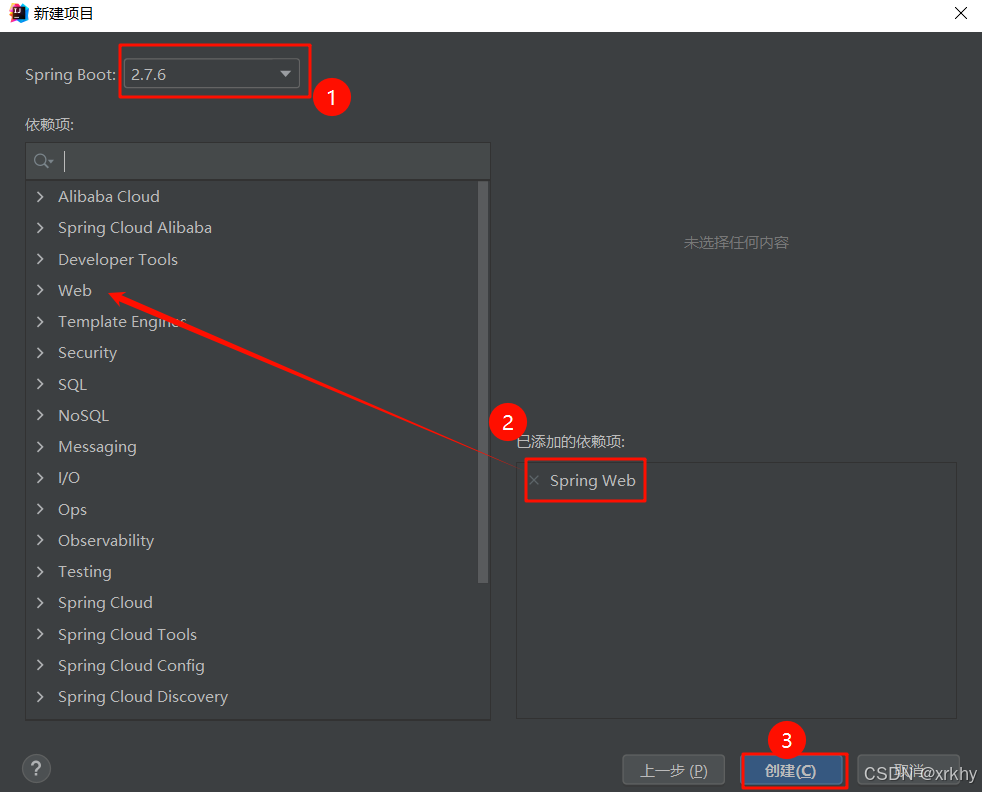Remove Spring Web dependency with X icon
Image resolution: width=982 pixels, height=792 pixels.
coord(534,480)
